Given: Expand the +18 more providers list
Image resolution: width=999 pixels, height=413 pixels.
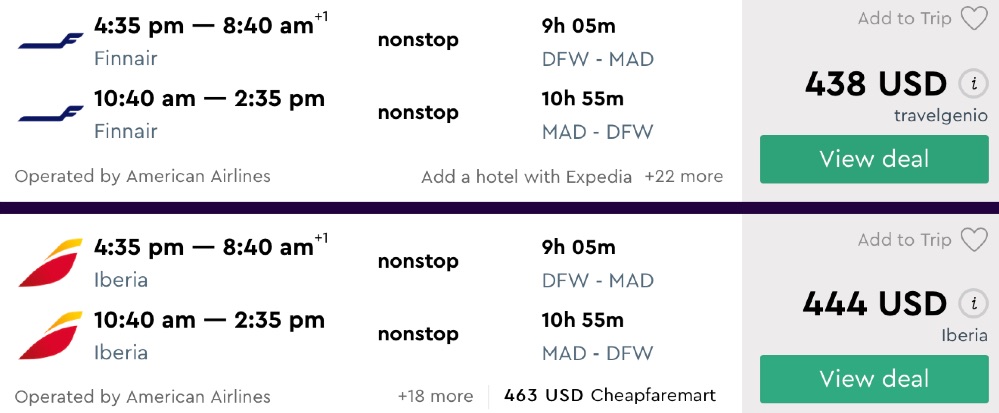Looking at the screenshot, I should 435,396.
